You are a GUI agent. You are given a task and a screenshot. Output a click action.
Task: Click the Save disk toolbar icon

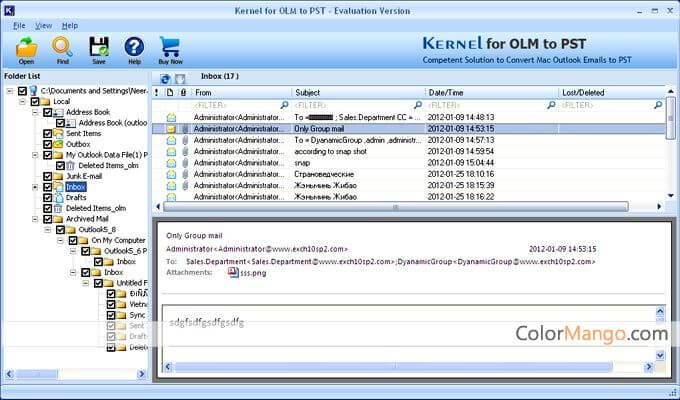(98, 46)
